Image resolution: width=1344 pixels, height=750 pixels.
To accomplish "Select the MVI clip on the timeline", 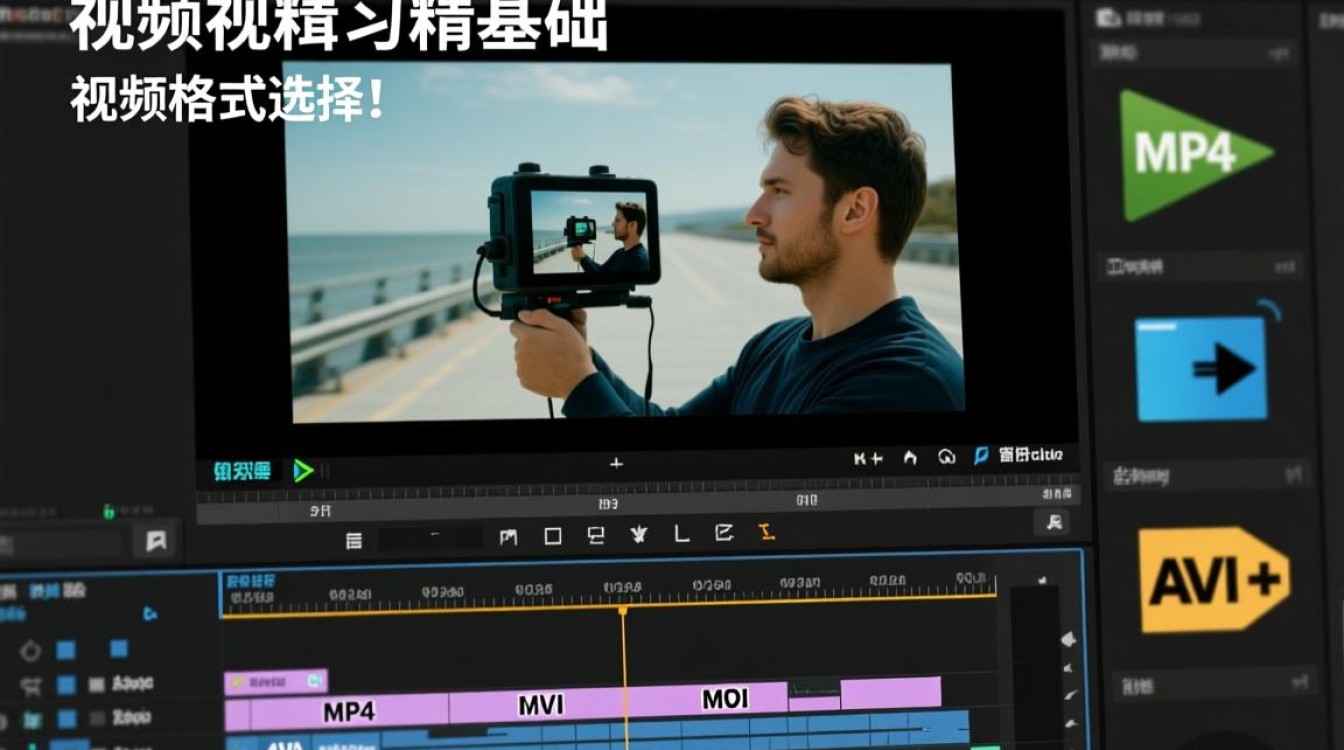I will coord(540,705).
